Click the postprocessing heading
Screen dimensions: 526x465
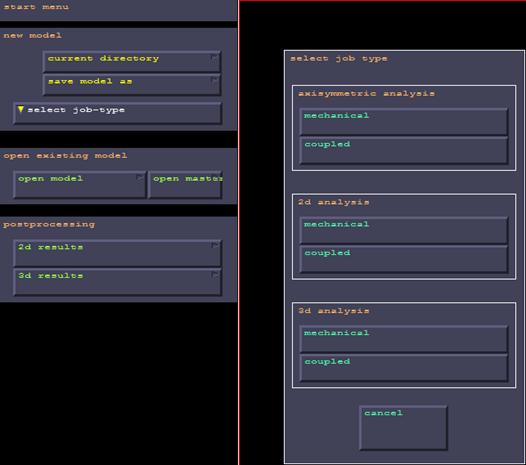pyautogui.click(x=49, y=224)
